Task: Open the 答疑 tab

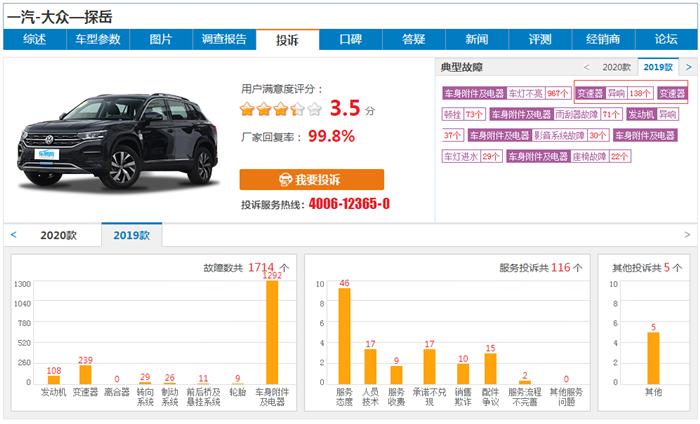Action: coord(414,39)
